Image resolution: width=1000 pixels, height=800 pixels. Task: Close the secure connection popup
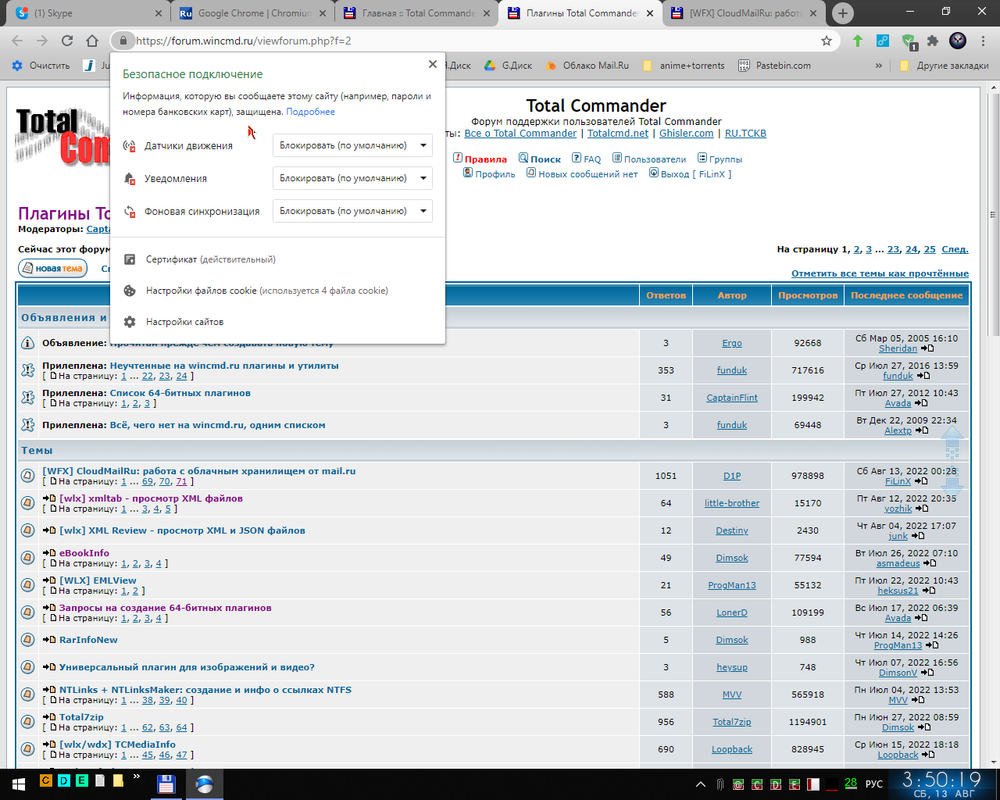pos(432,64)
